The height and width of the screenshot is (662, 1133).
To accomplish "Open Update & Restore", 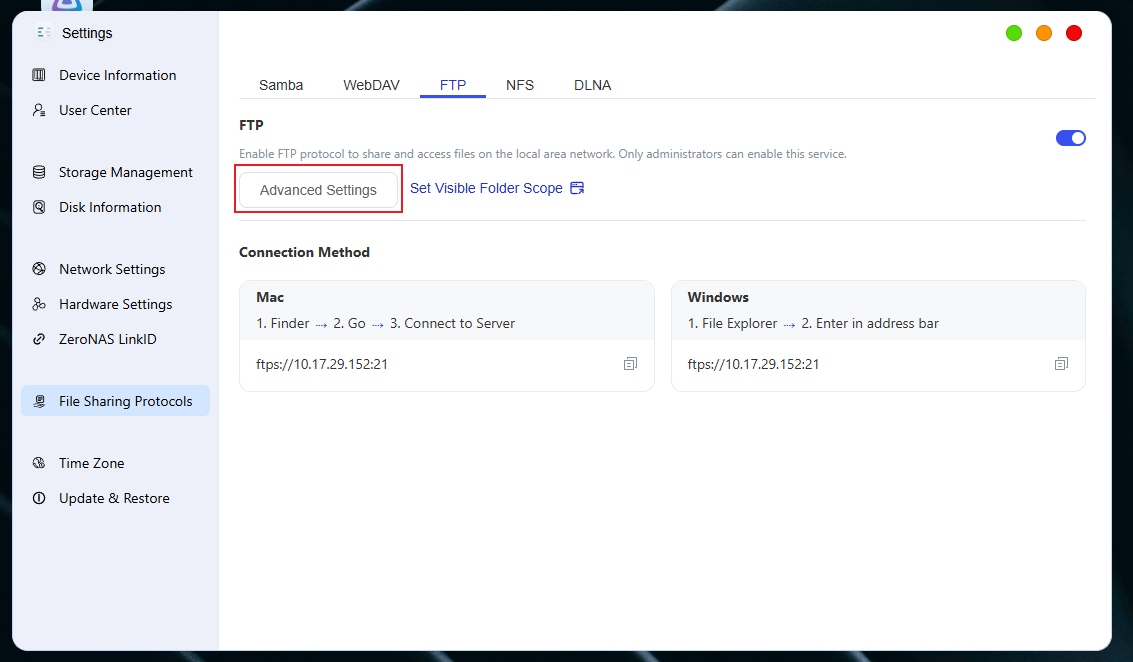I will (114, 498).
